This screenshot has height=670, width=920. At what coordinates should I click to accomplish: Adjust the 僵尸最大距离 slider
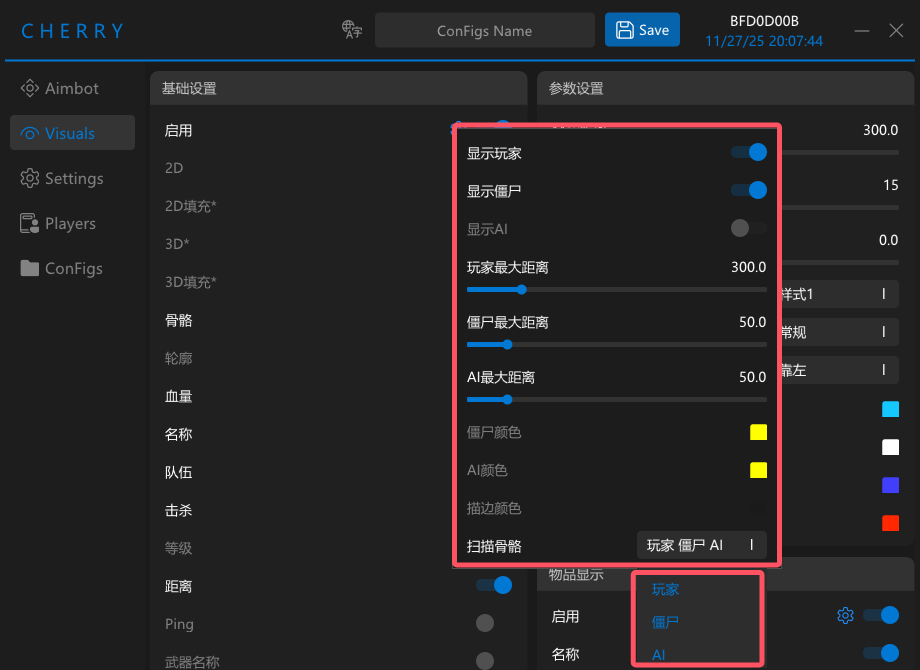(617, 344)
